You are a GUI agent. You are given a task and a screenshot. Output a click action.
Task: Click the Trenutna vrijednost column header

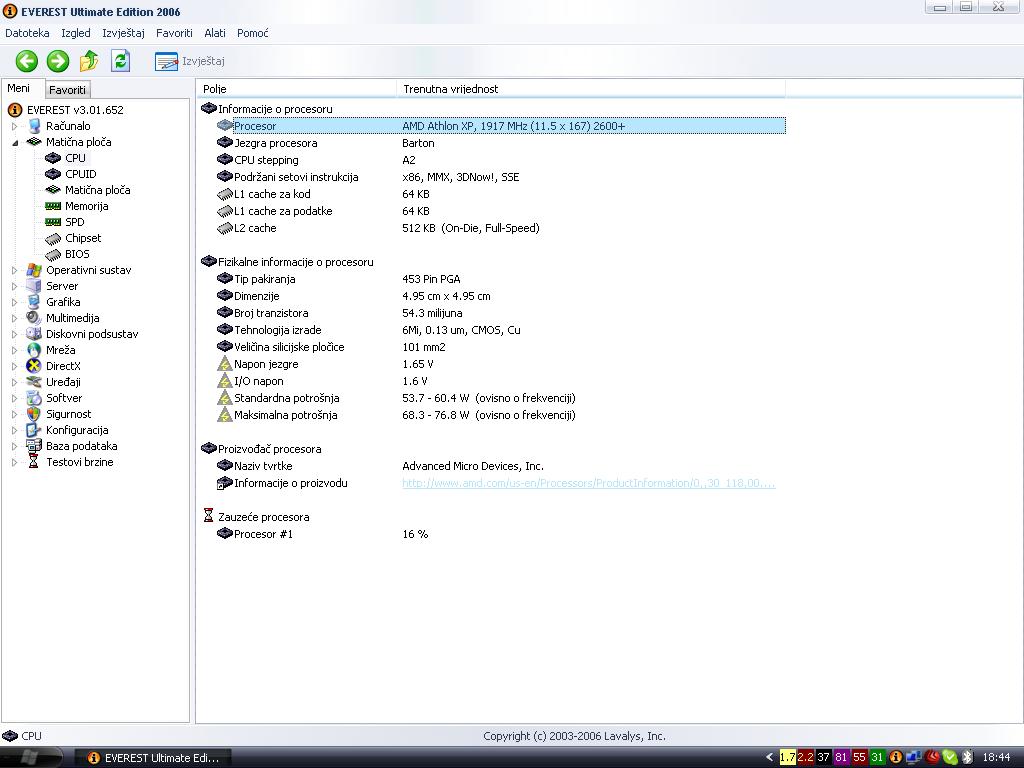450,89
